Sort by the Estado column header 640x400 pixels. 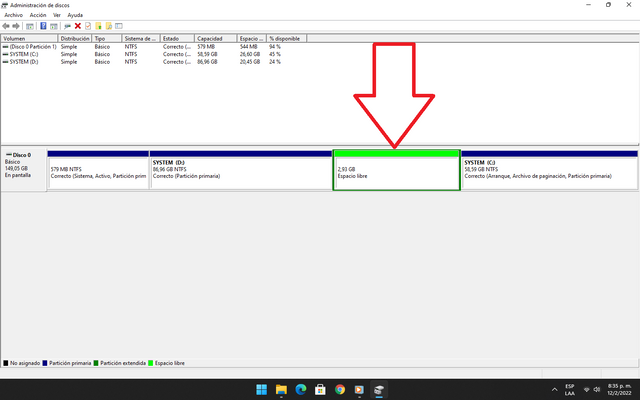click(178, 38)
